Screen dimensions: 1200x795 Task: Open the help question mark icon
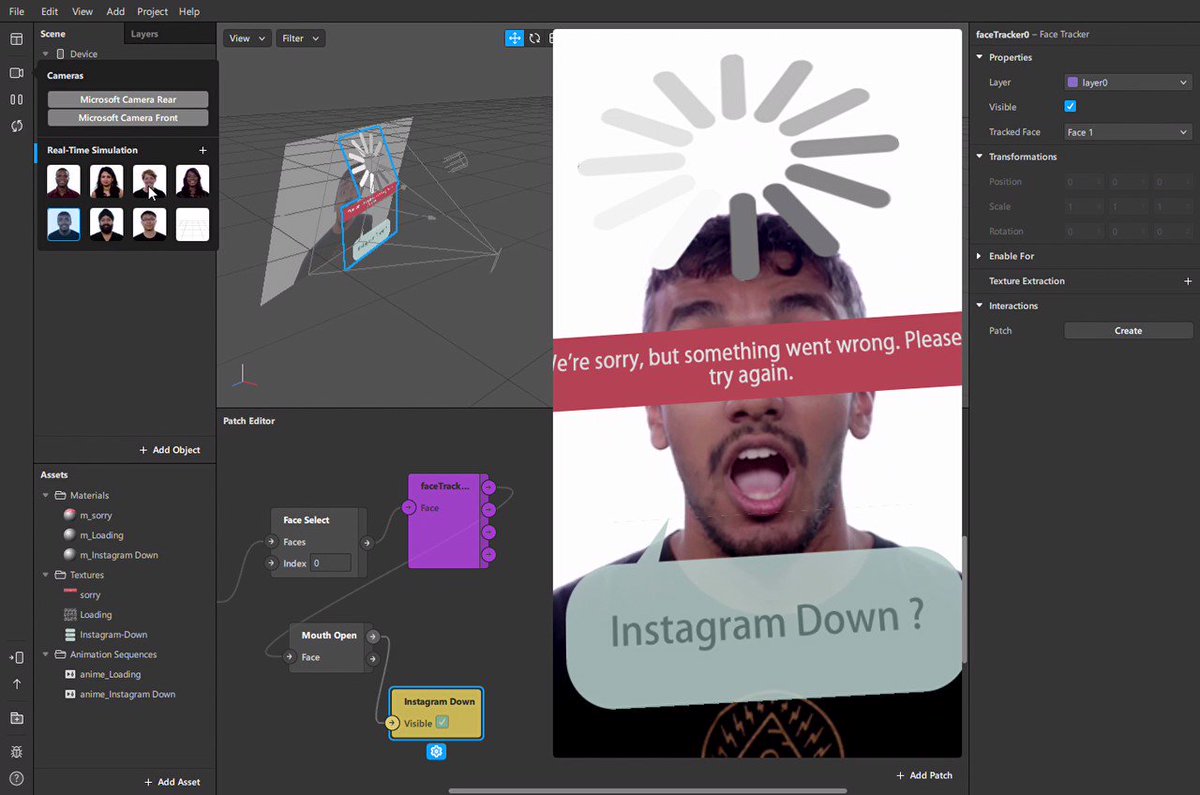coord(16,778)
